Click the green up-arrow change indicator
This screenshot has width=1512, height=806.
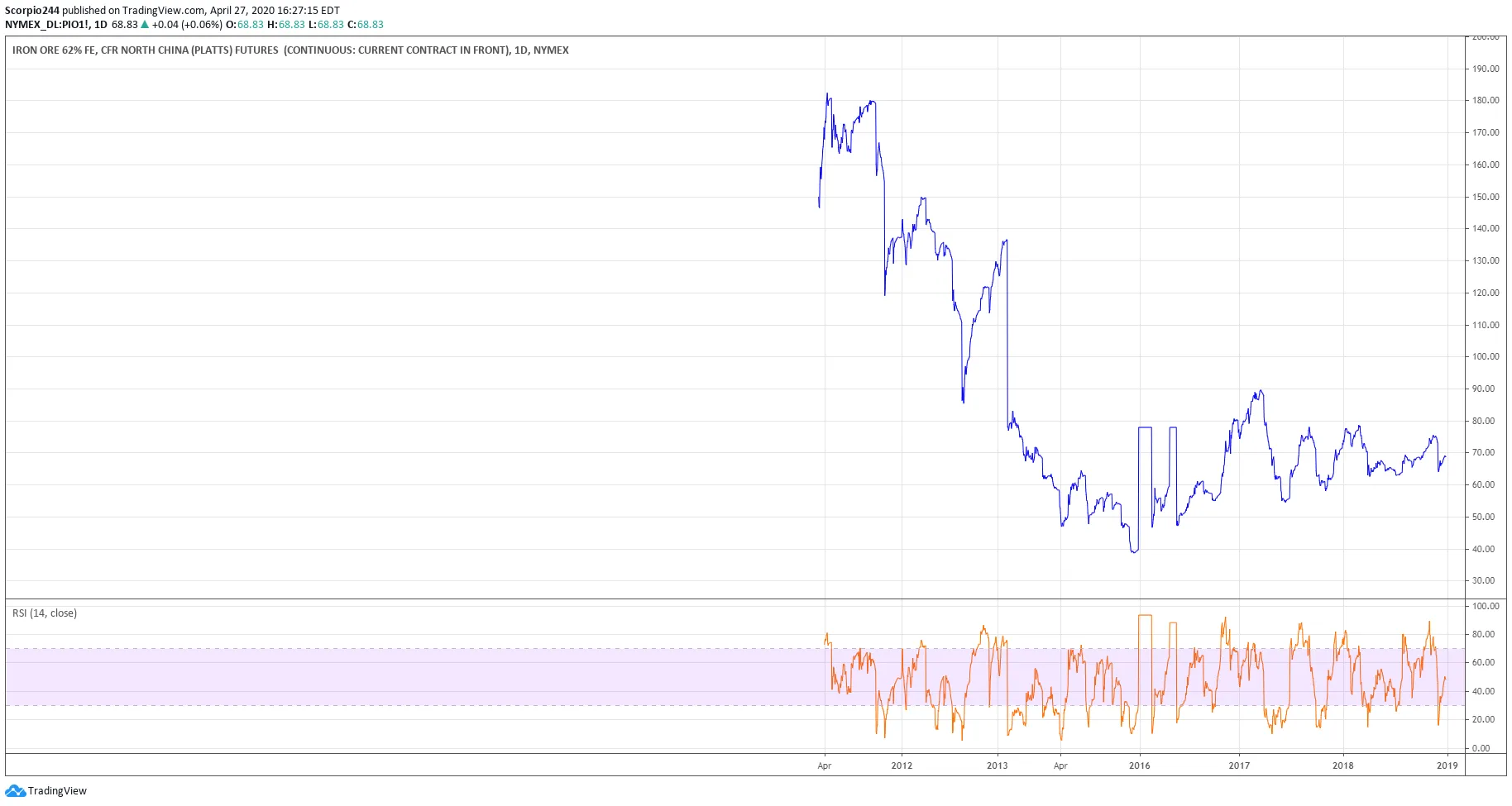tap(145, 25)
